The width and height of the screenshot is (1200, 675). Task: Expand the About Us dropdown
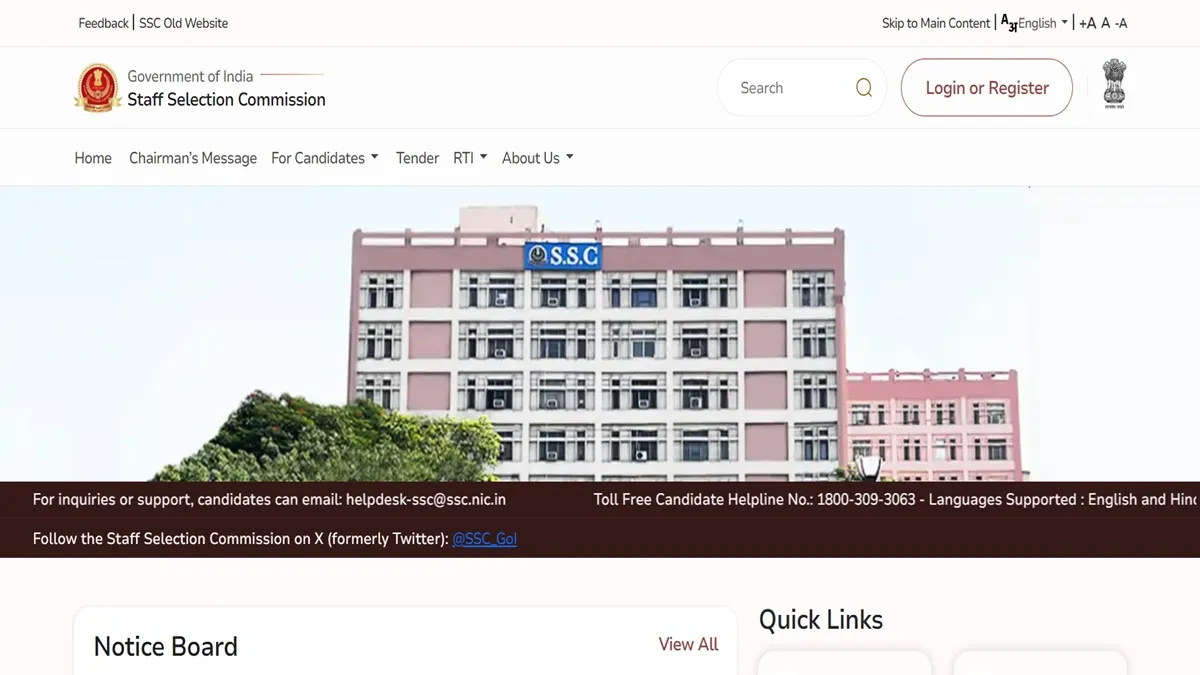[x=538, y=158]
